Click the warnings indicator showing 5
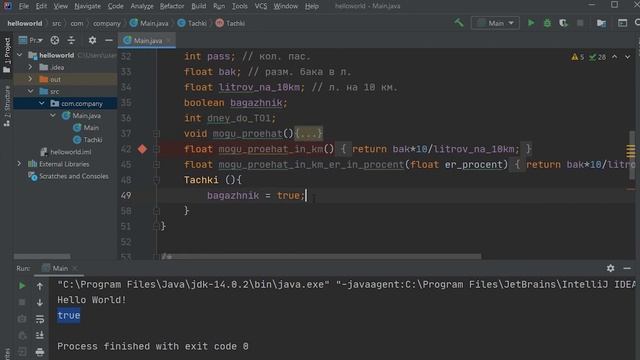Viewport: 640px width, 360px height. (578, 57)
